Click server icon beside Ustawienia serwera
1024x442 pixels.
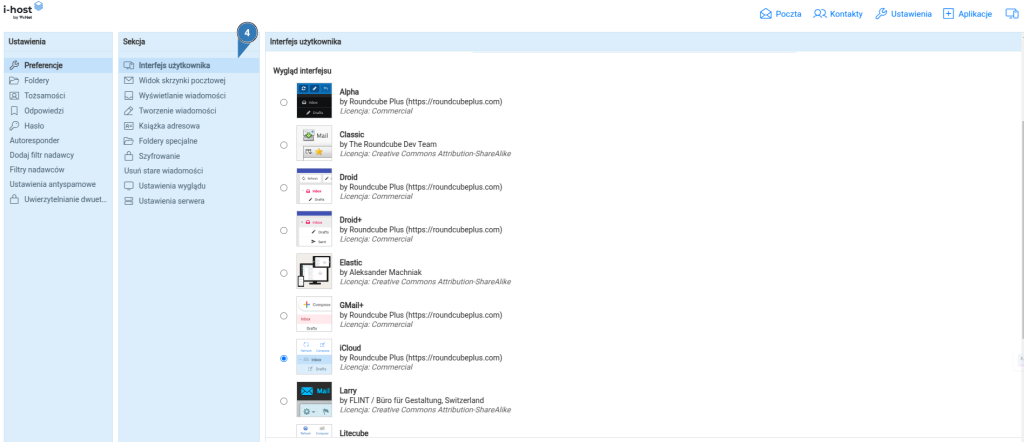[x=129, y=201]
